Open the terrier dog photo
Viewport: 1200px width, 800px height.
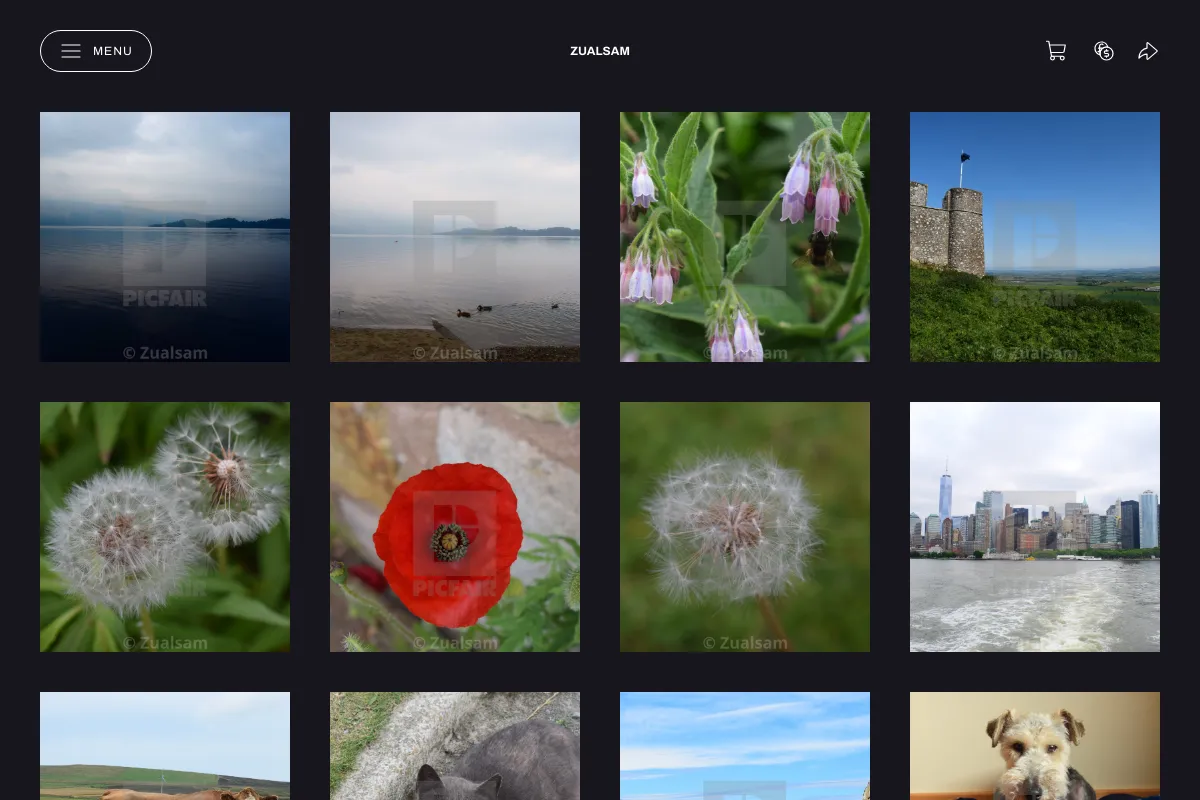pyautogui.click(x=1035, y=746)
